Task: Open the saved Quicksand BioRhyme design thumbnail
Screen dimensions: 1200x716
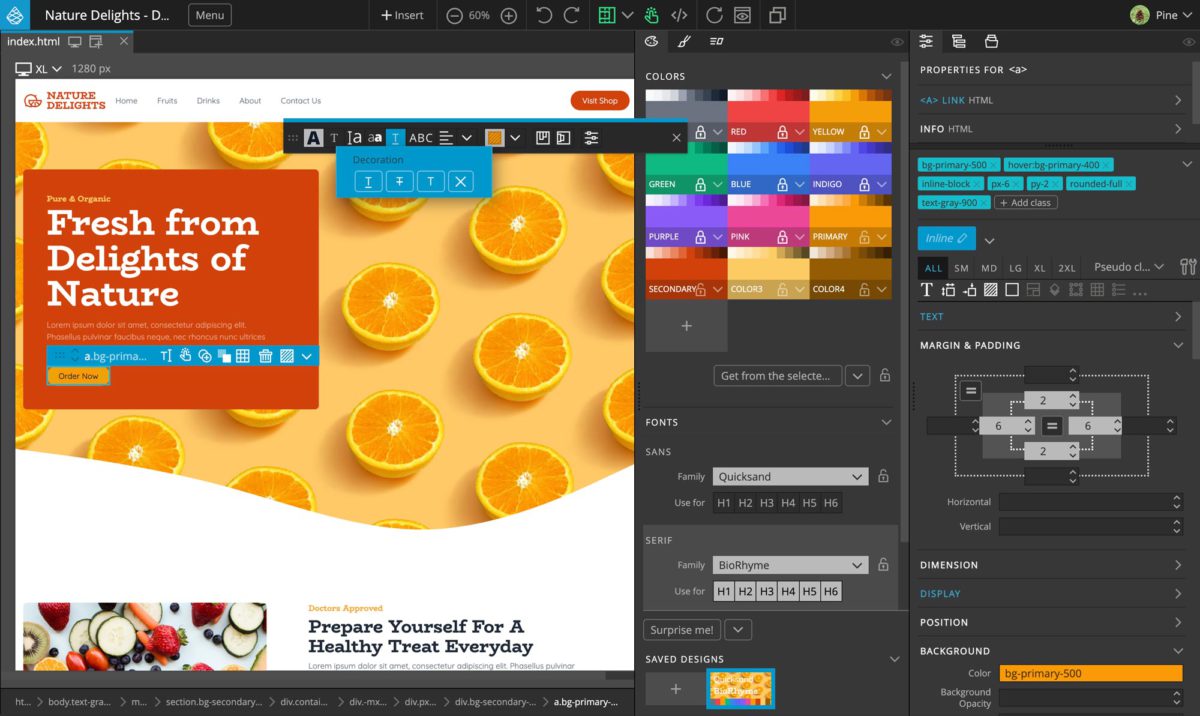Action: (741, 688)
